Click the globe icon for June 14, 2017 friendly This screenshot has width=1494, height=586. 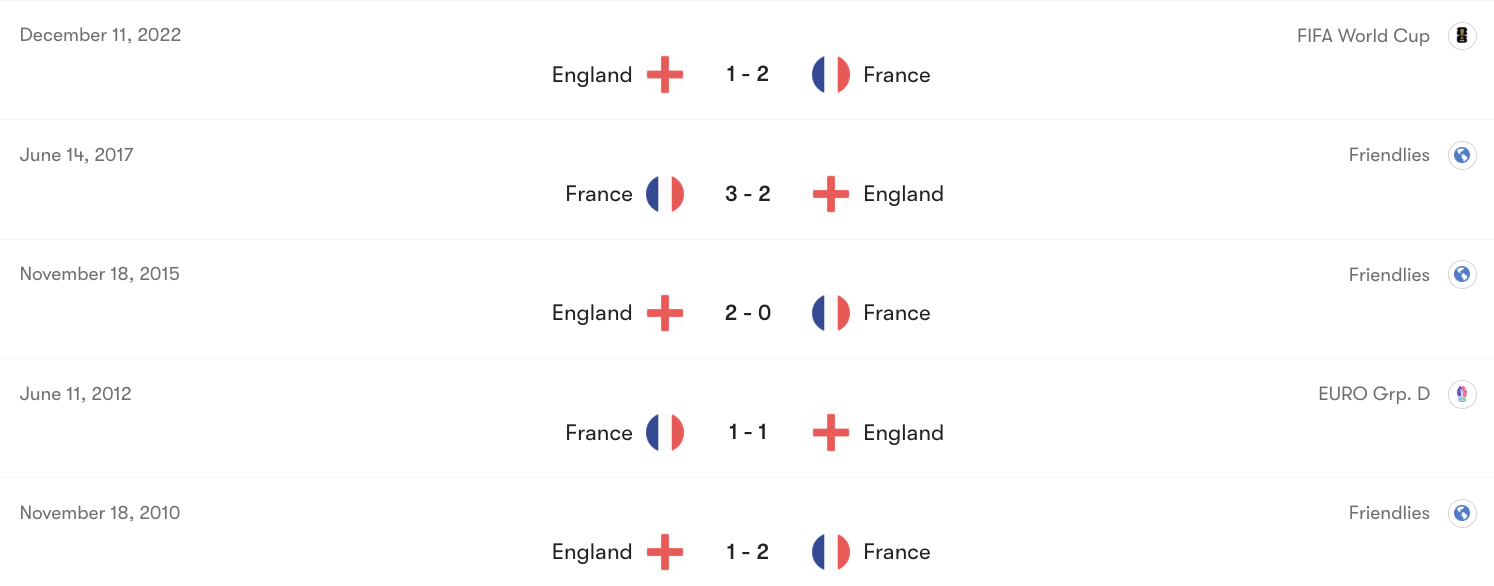[x=1463, y=155]
